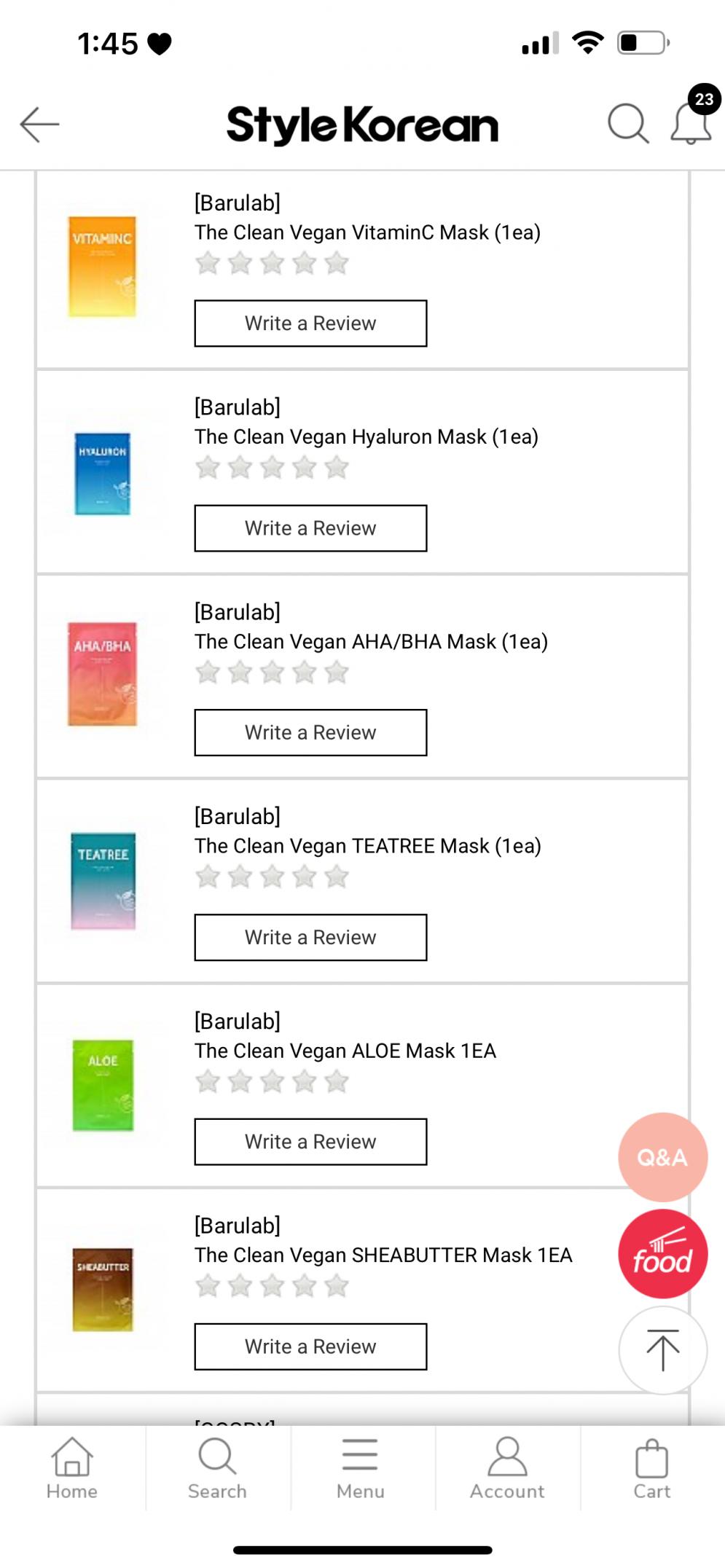
Task: Write a review for Hyaluron Mask
Action: [x=310, y=528]
